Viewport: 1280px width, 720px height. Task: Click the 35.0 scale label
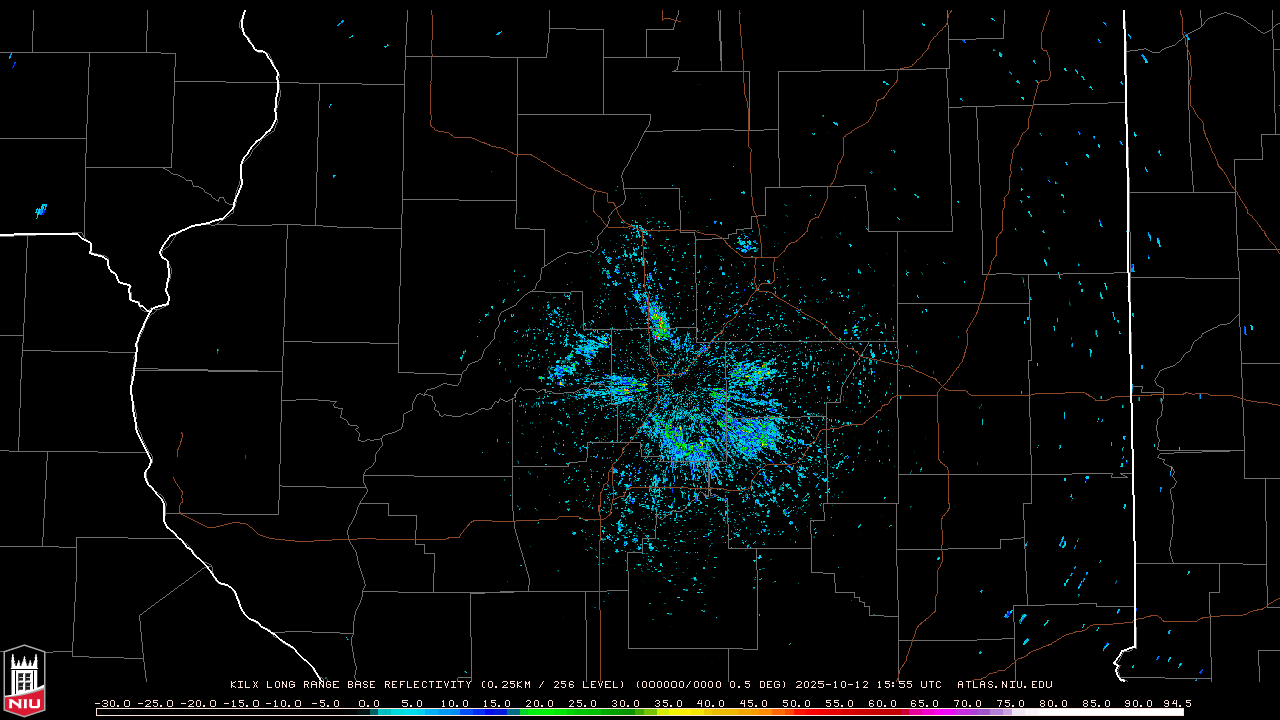coord(667,703)
